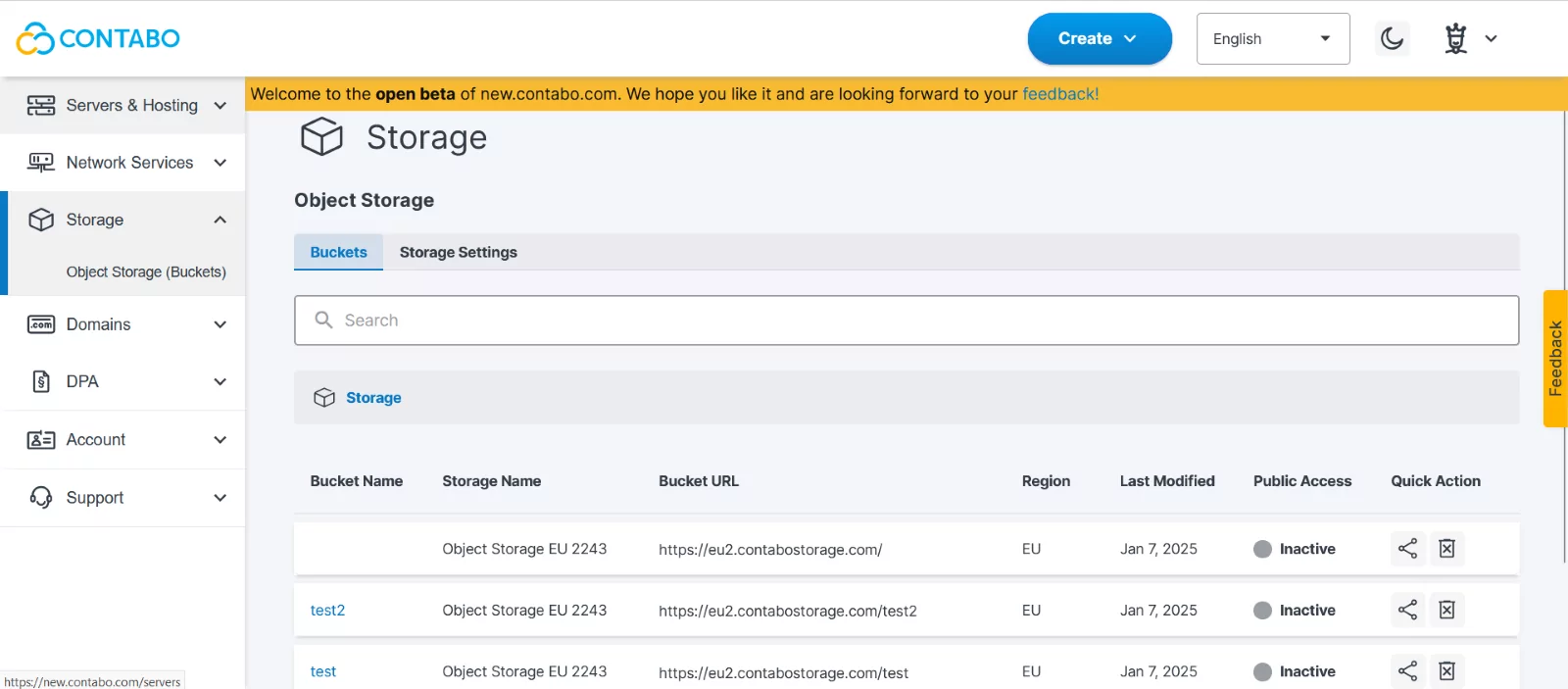1568x689 pixels.
Task: Click Inactive status of root bucket row
Action: tap(1295, 549)
